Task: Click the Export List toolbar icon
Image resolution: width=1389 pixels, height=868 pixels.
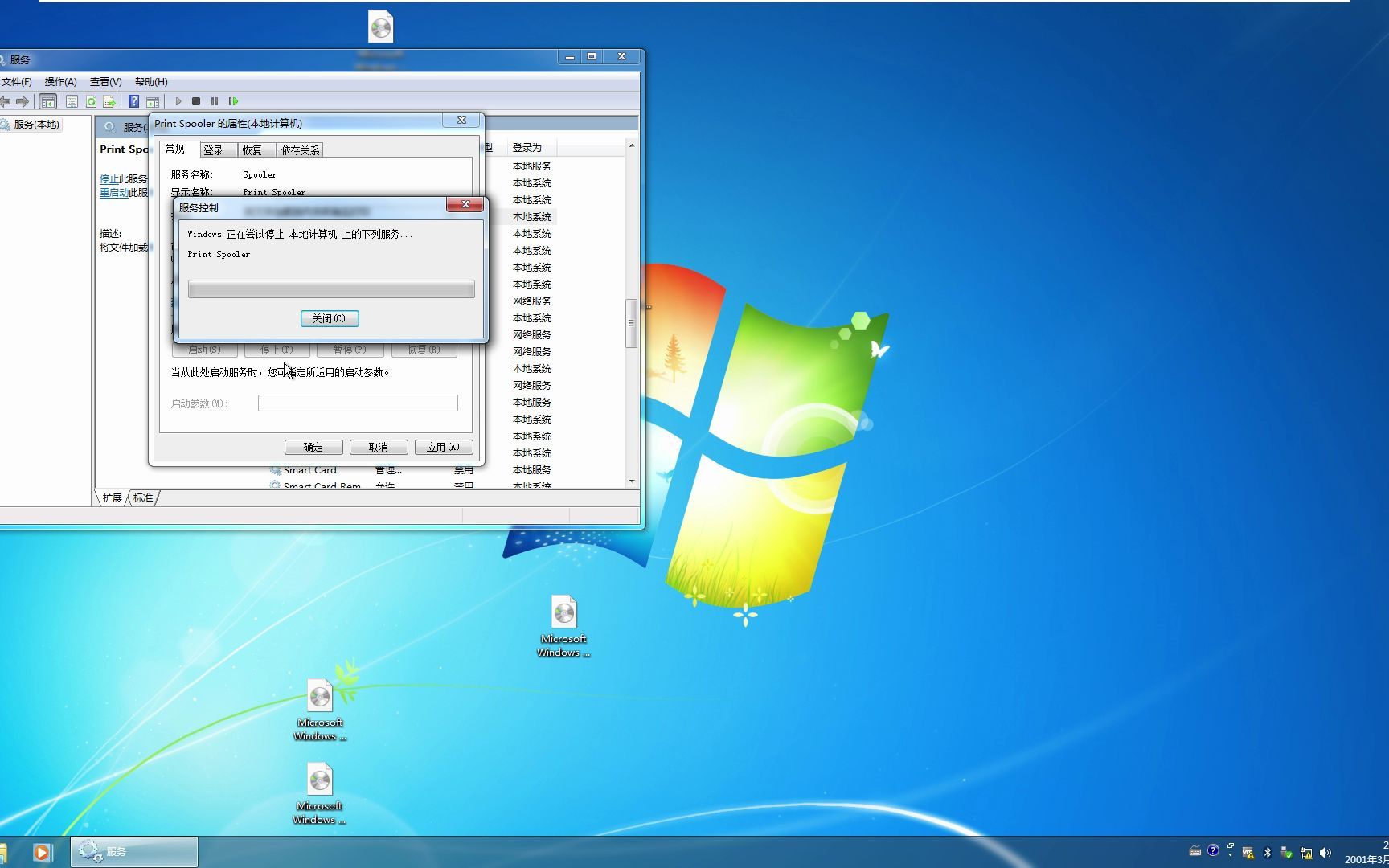Action: pos(109,101)
